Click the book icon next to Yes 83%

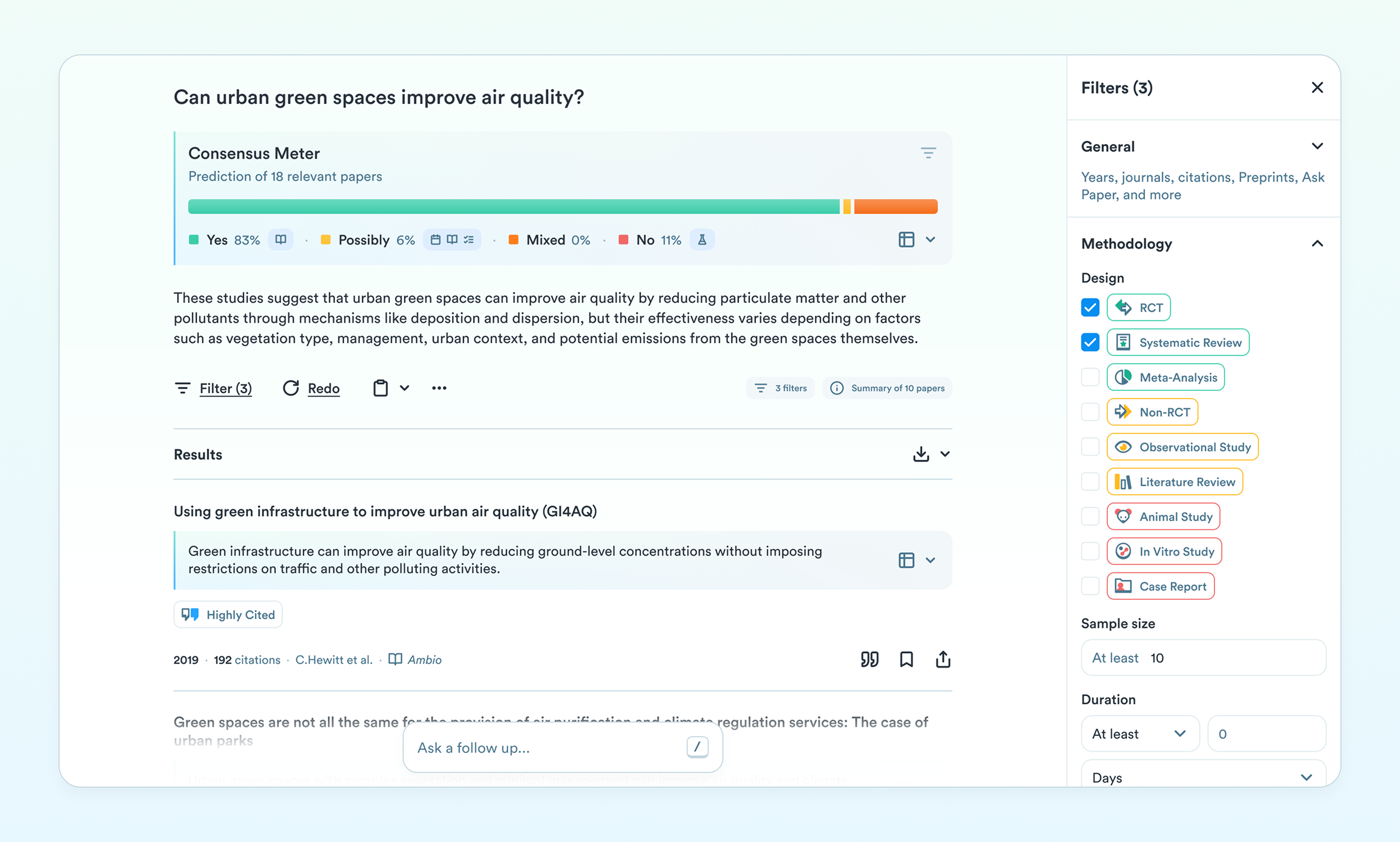click(281, 240)
